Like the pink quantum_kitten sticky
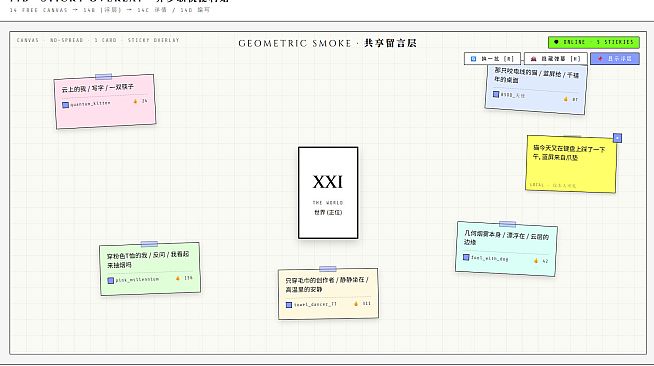The image size is (654, 366). point(140,101)
